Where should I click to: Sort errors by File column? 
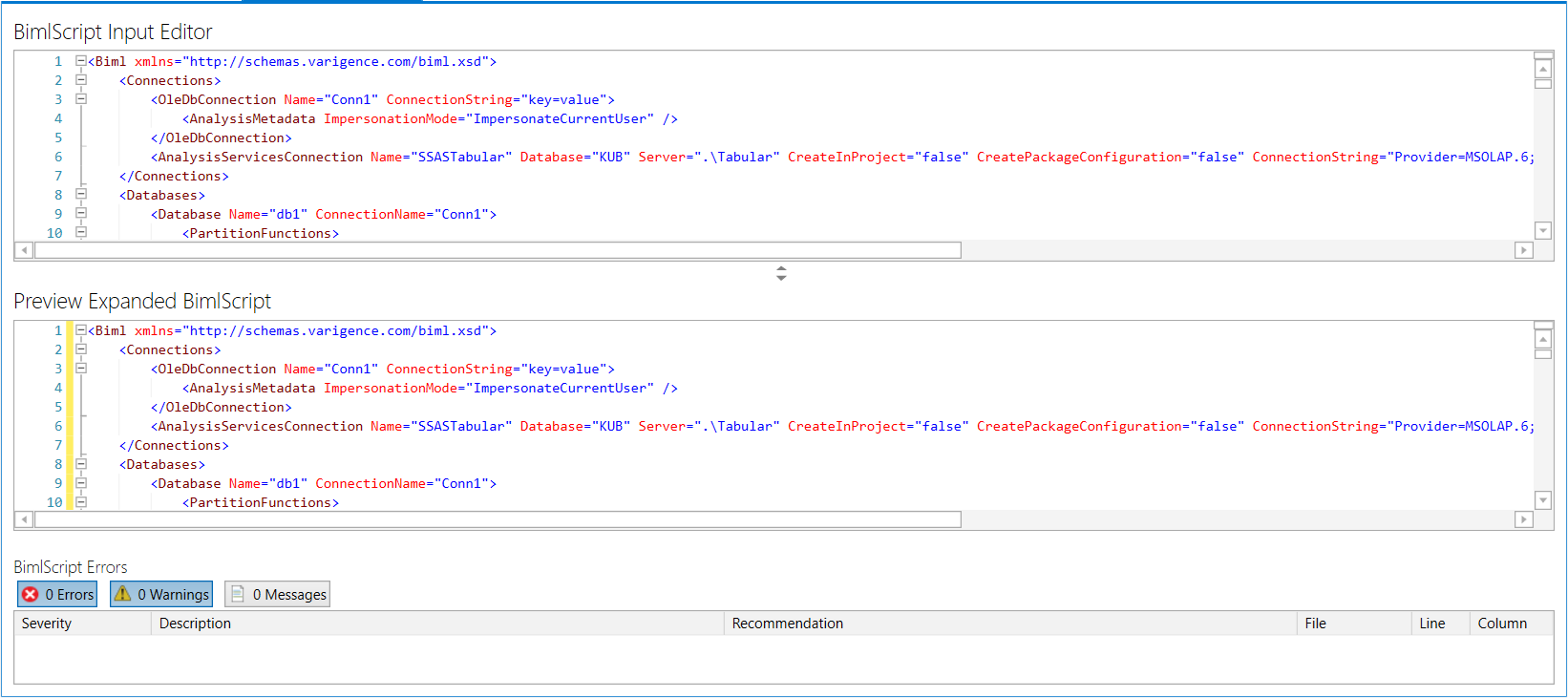tap(1354, 624)
